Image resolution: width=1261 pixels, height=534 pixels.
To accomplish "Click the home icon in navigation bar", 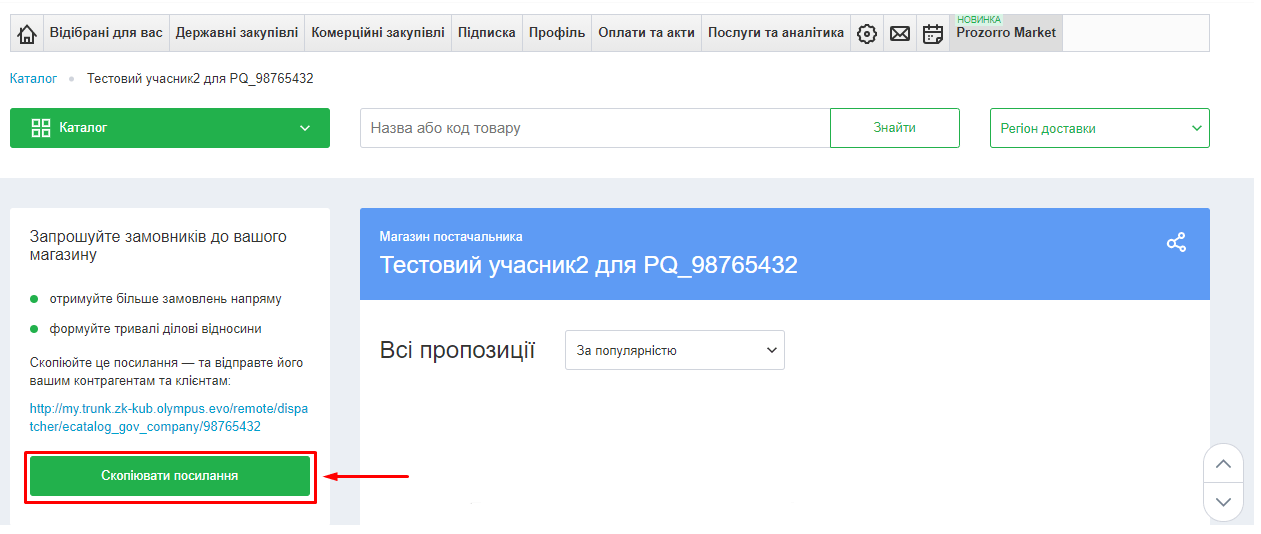I will [27, 33].
